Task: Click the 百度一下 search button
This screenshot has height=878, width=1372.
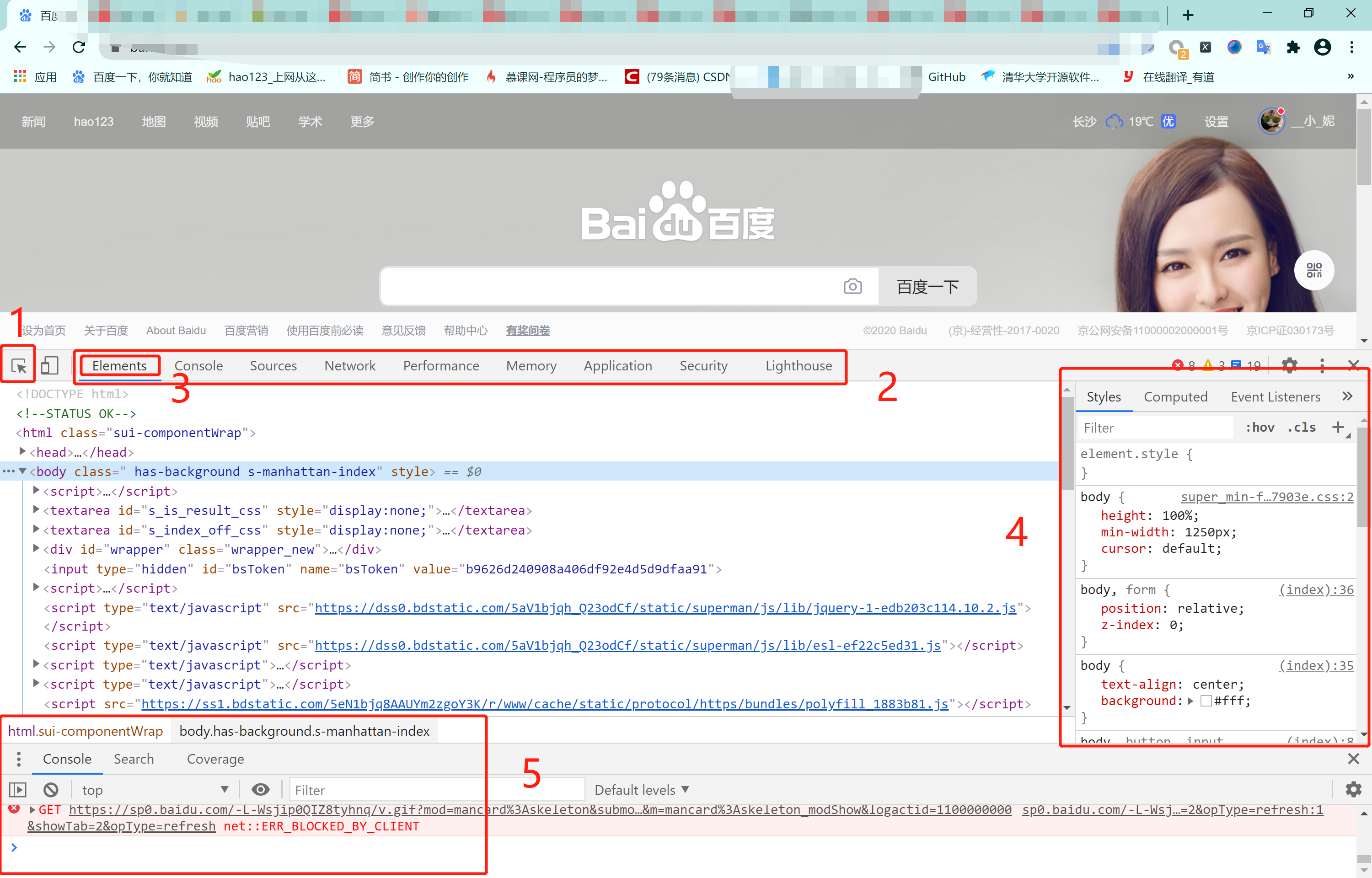Action: pos(927,286)
